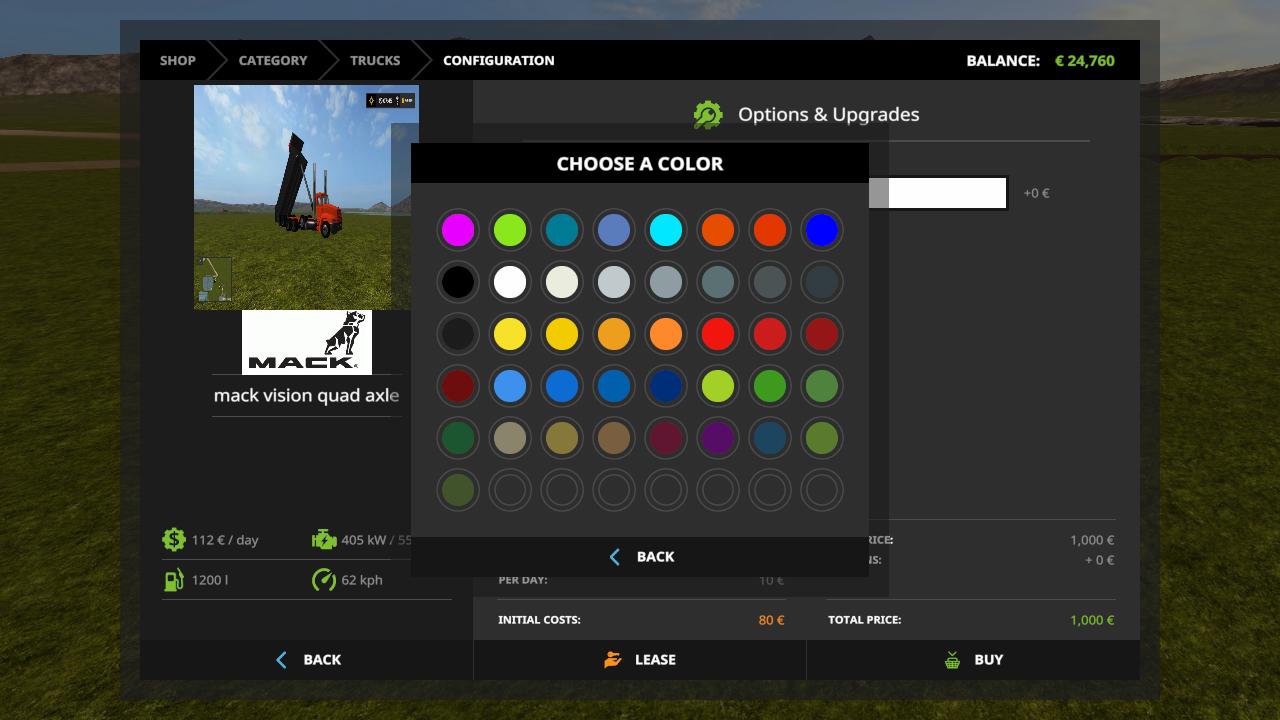Choose the pure black color swatch
Viewport: 1280px width, 720px height.
point(458,282)
